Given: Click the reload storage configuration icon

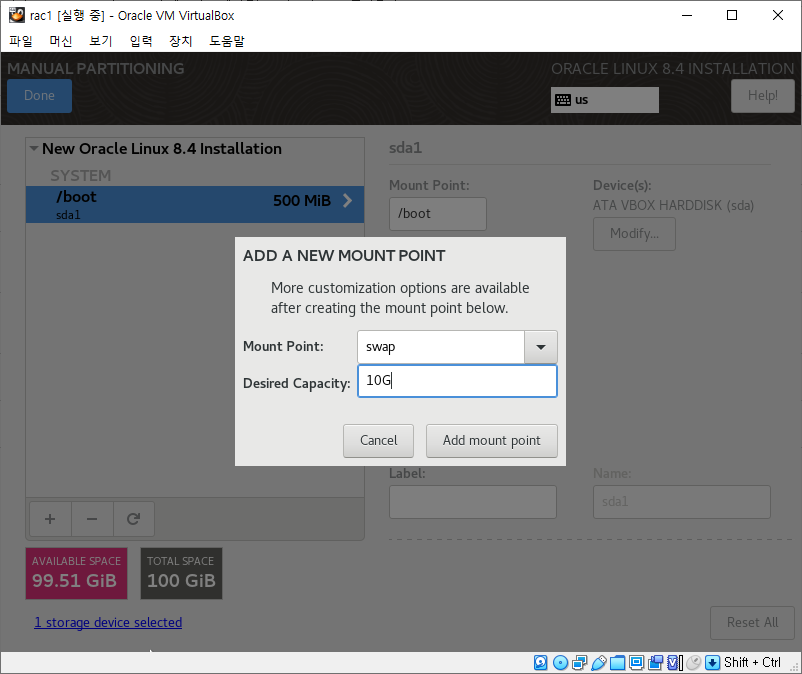Looking at the screenshot, I should coord(133,519).
